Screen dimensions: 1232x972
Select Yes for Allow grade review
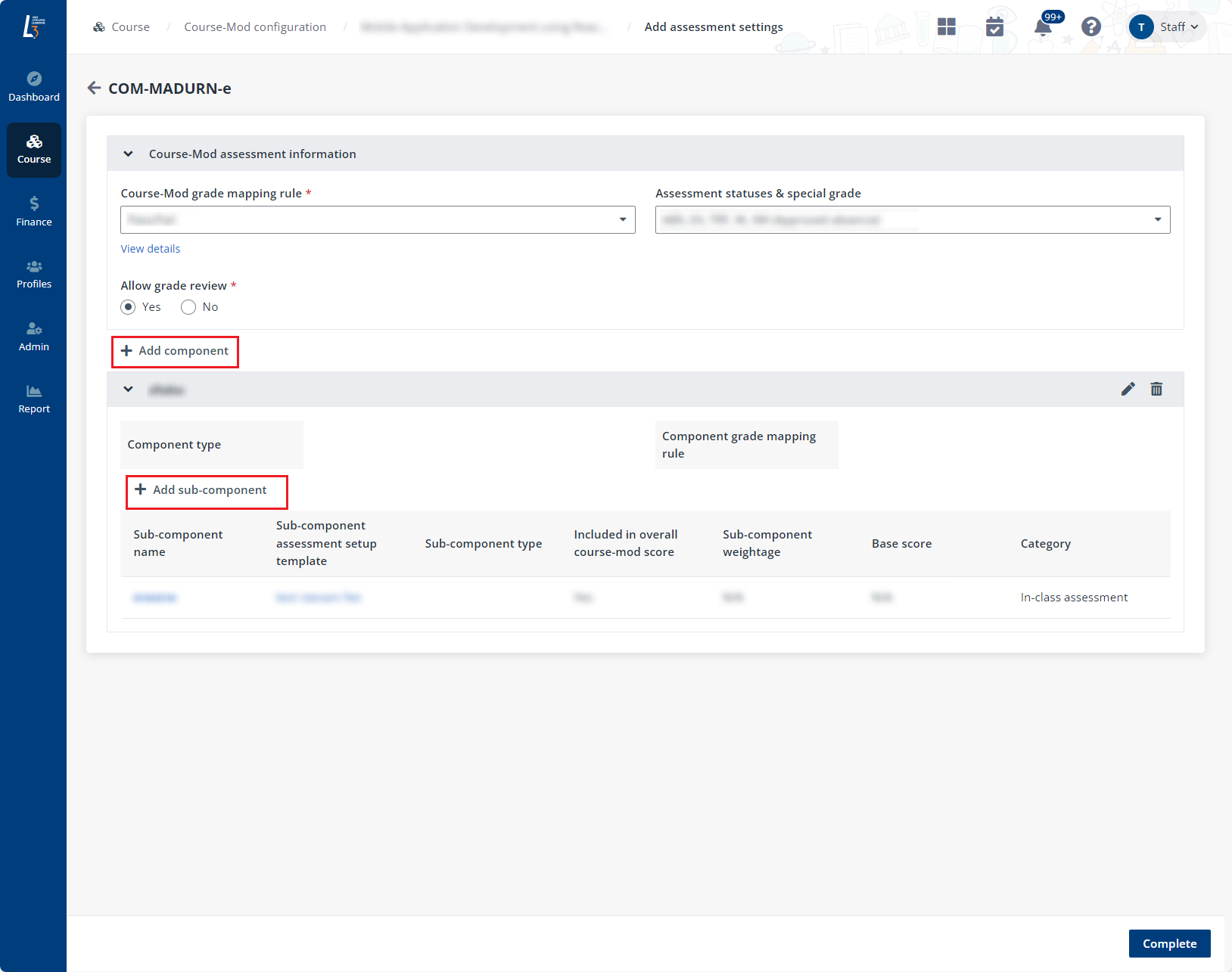[x=128, y=306]
